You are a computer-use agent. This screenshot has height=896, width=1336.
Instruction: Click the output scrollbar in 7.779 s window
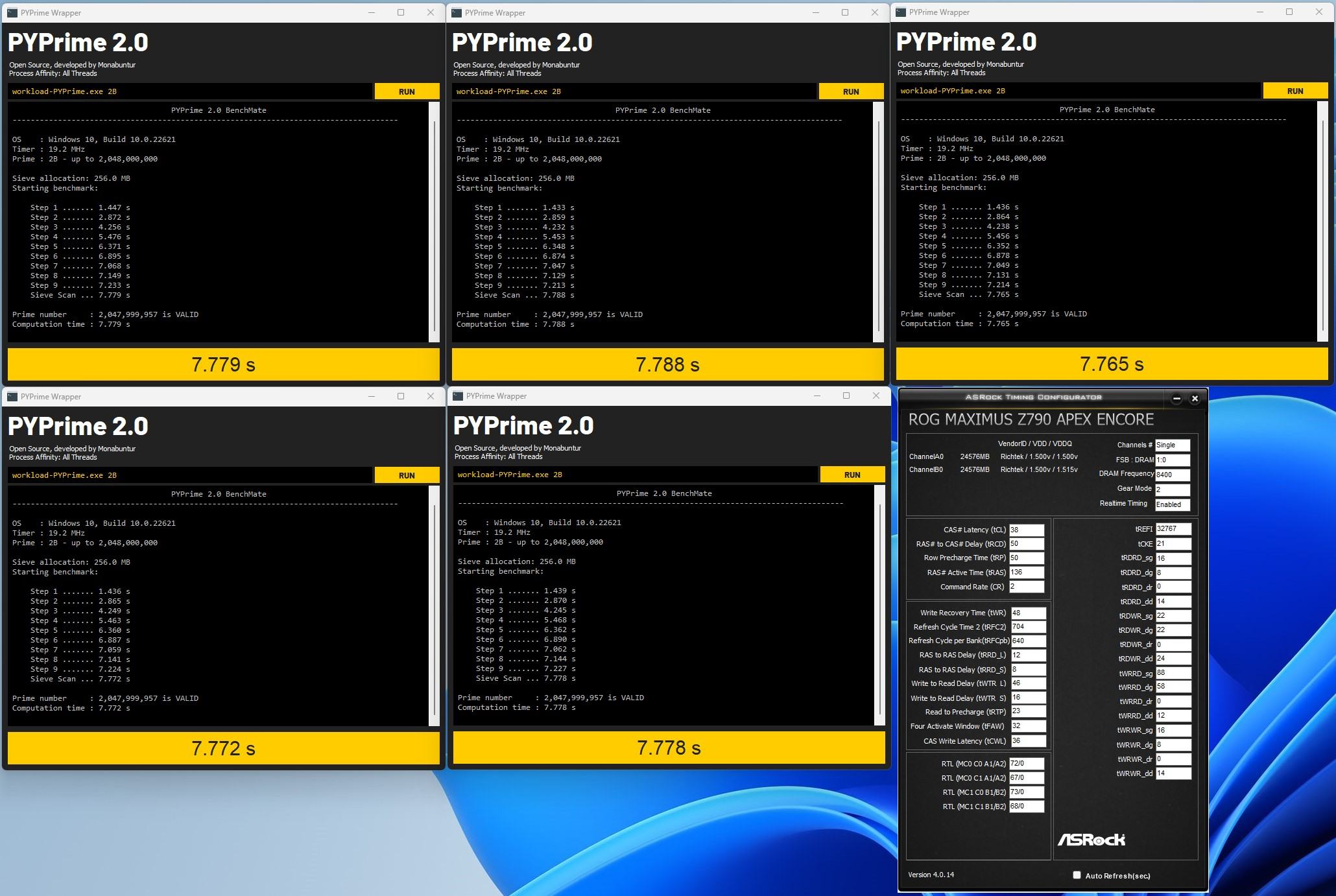pos(434,220)
